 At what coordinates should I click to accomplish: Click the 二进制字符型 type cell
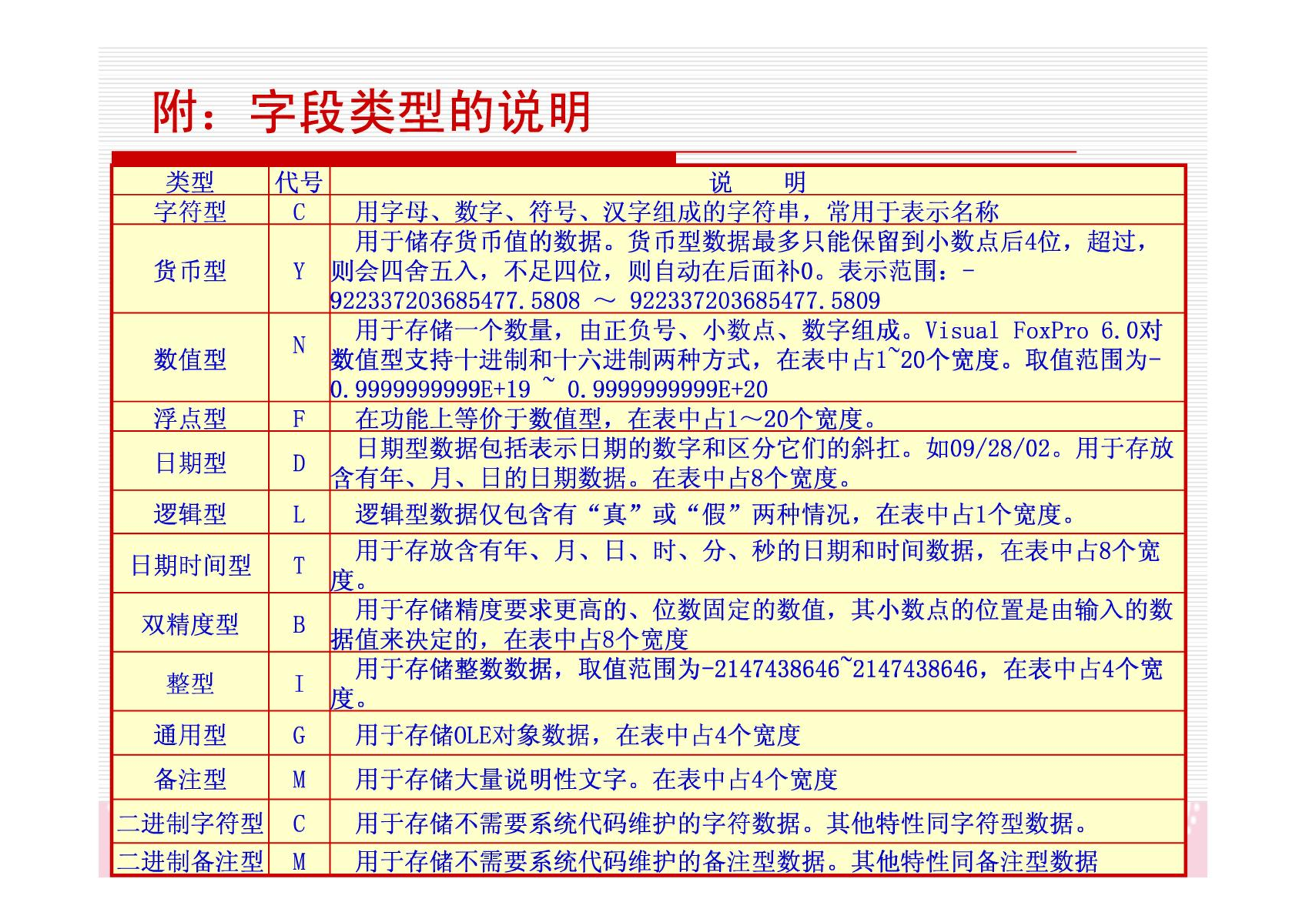tap(190, 823)
